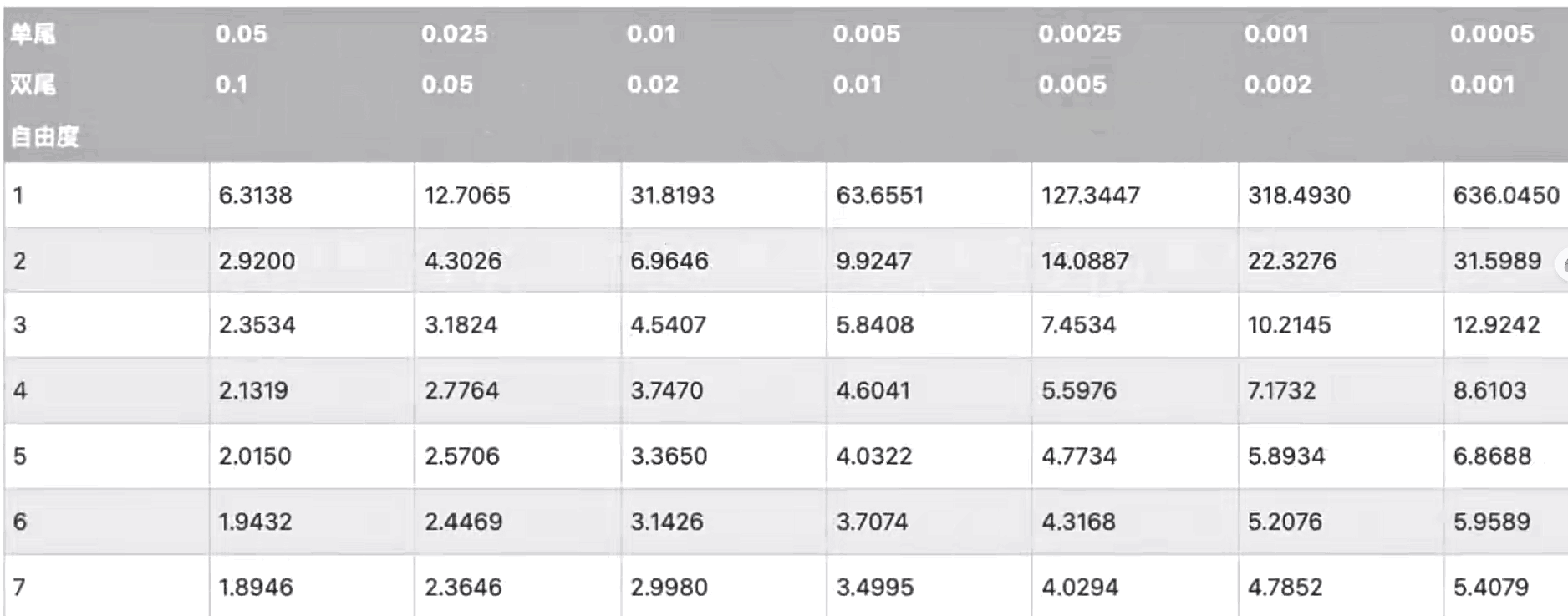This screenshot has height=616, width=1568.
Task: Click the 自由度 header label
Action: (x=44, y=136)
